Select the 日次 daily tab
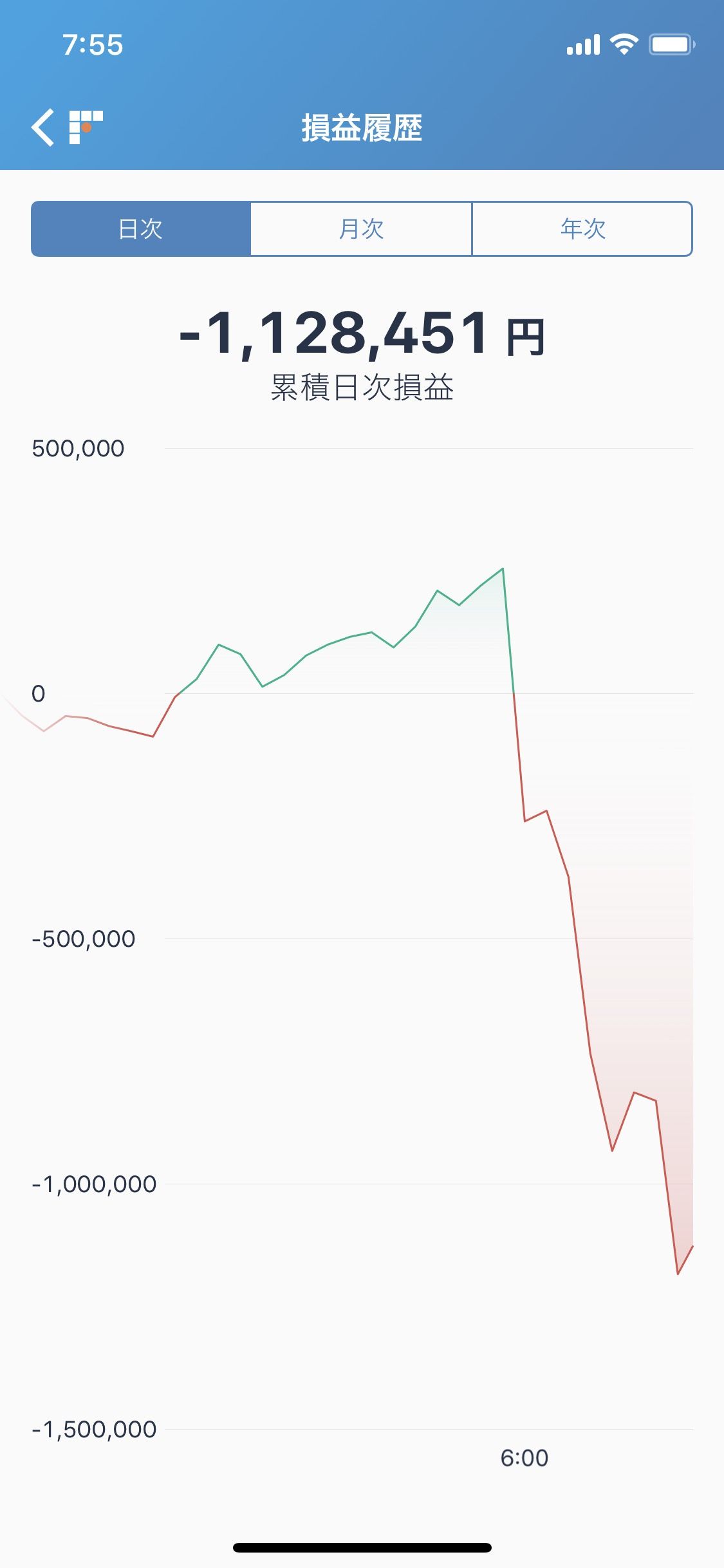Image resolution: width=724 pixels, height=1568 pixels. click(x=141, y=229)
